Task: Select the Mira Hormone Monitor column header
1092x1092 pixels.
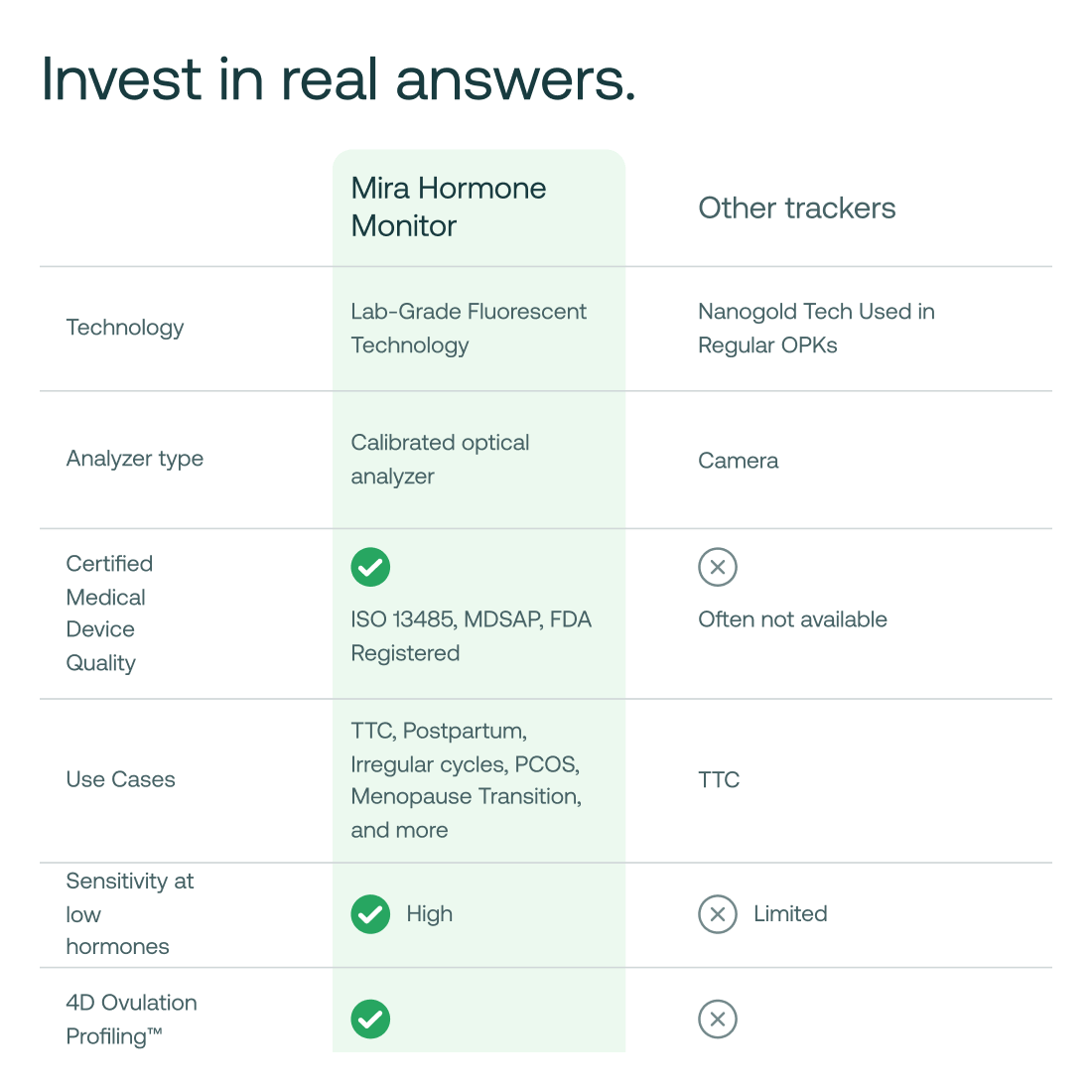Action: (449, 206)
